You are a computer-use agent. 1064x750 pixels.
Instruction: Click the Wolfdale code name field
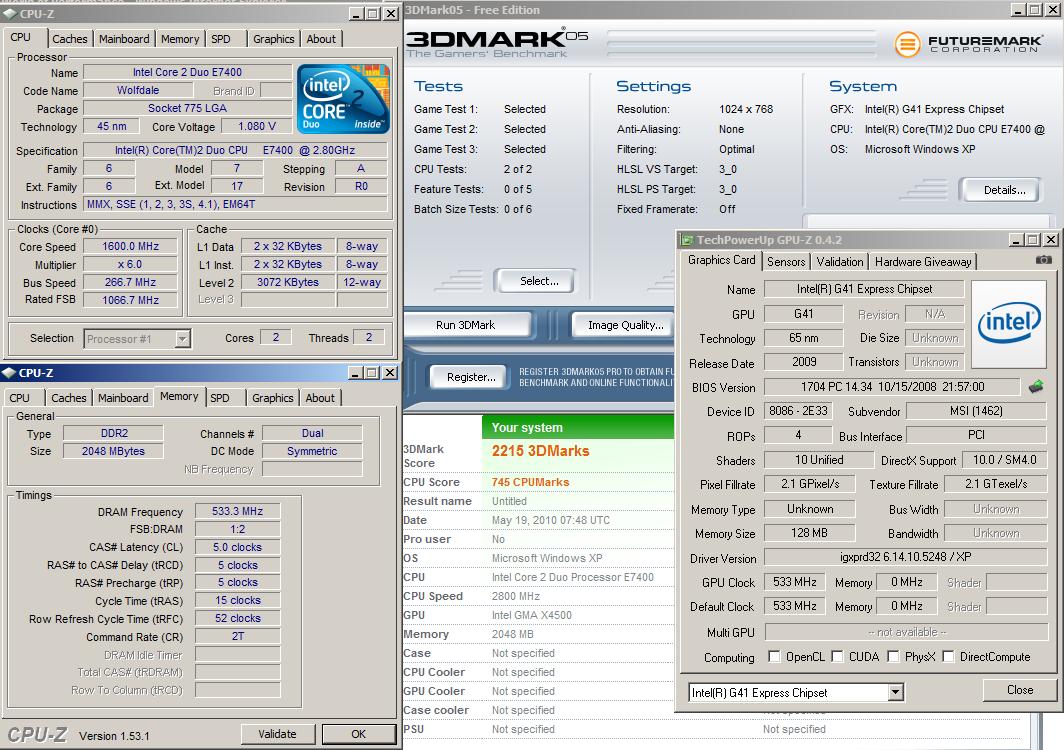click(x=138, y=90)
